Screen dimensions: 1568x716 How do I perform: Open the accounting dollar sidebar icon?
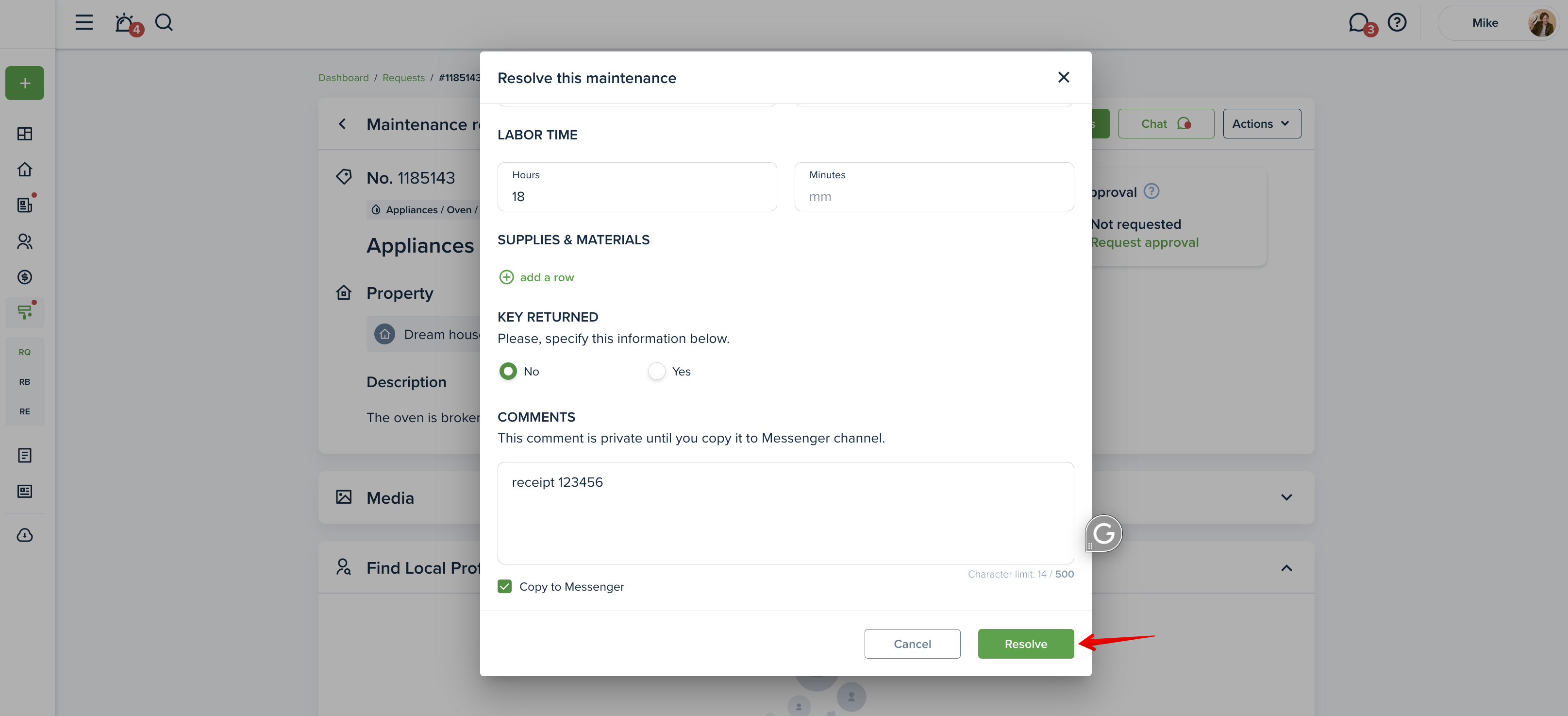pos(25,277)
